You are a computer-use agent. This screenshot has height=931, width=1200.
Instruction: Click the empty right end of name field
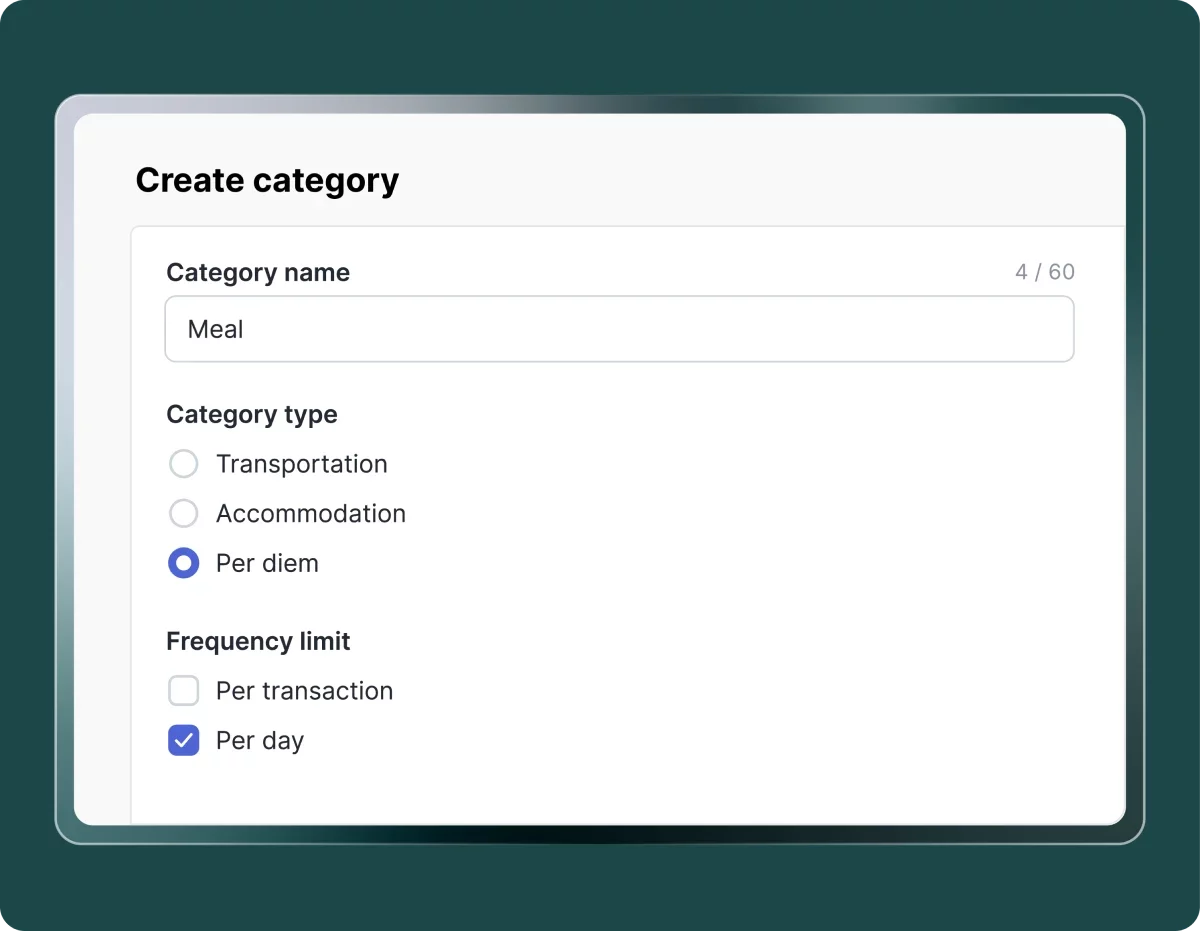pos(1000,329)
